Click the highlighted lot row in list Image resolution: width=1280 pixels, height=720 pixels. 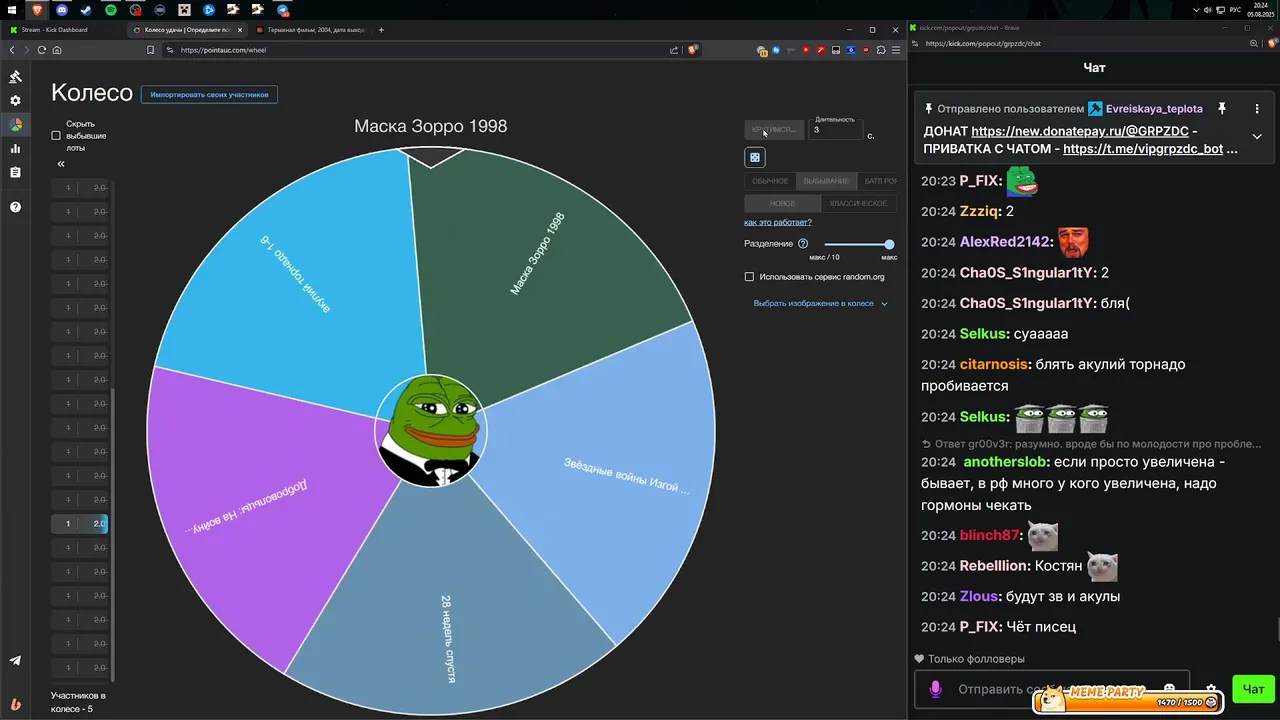click(x=79, y=524)
